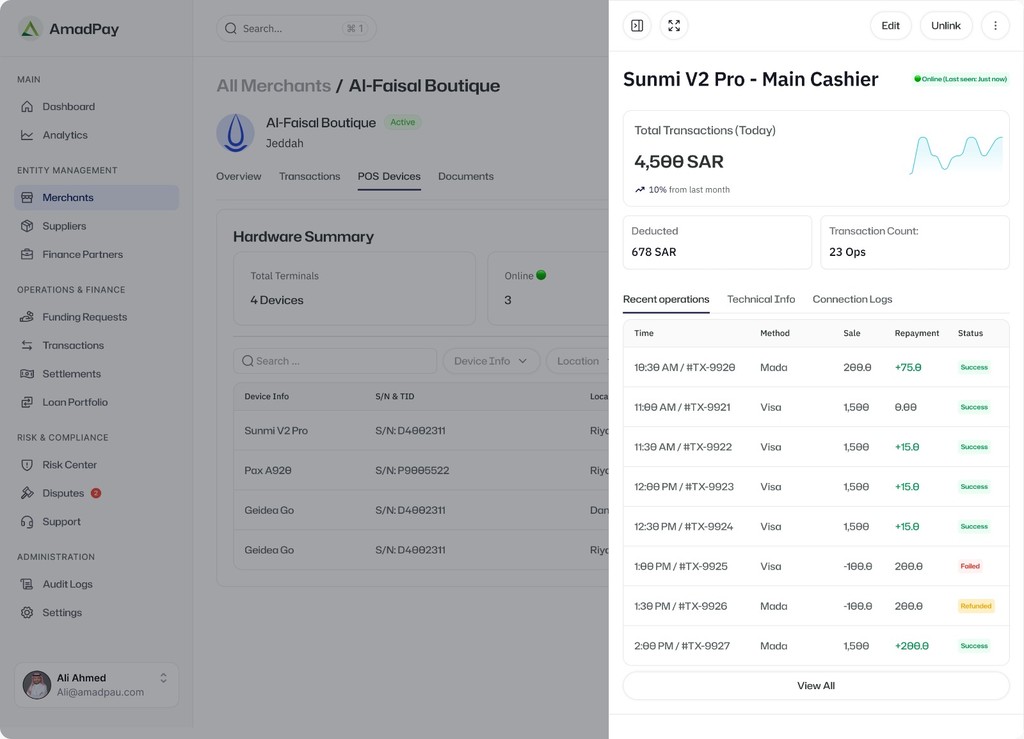Click View All operations button
The height and width of the screenshot is (739, 1024).
click(816, 686)
